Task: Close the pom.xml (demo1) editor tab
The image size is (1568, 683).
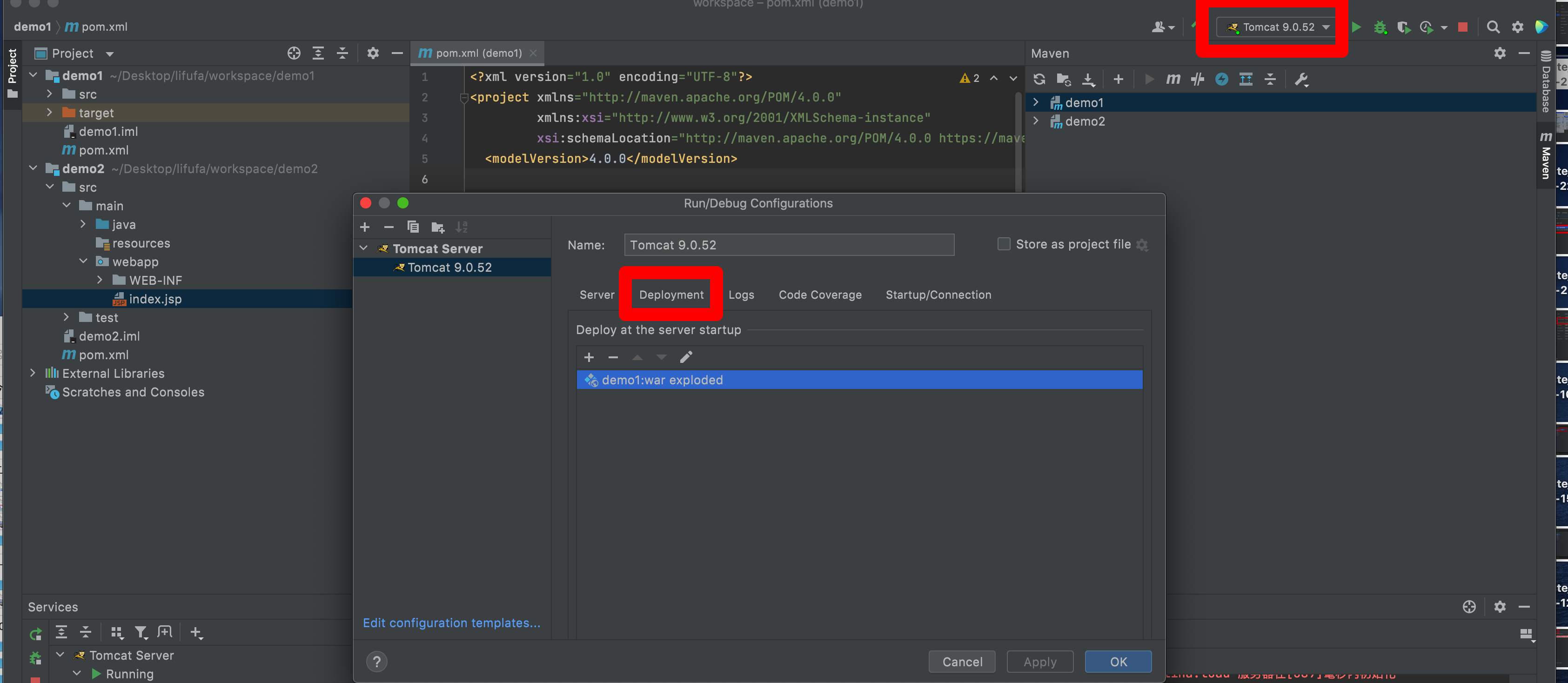Action: point(533,54)
